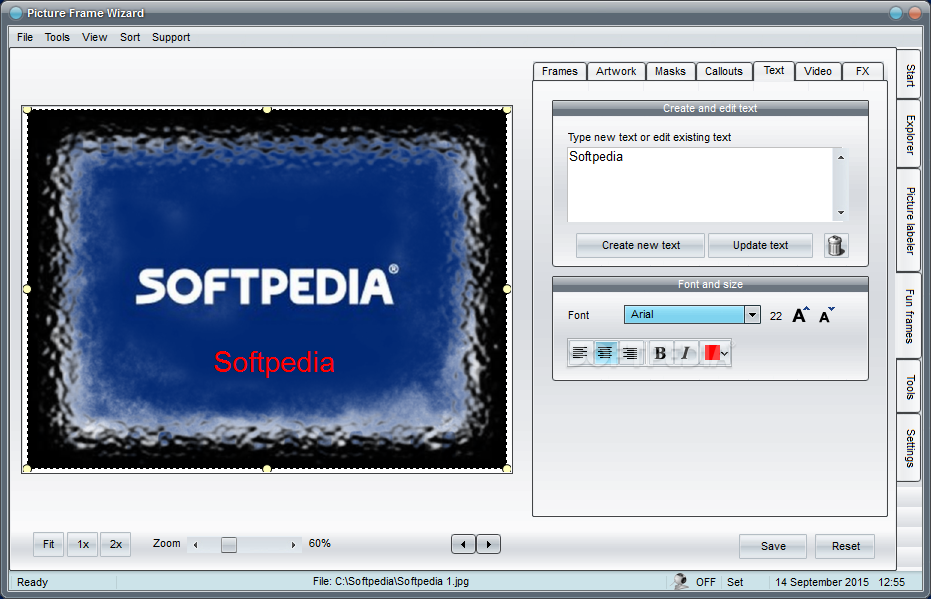Click the font size value 22
Image resolution: width=931 pixels, height=599 pixels.
click(x=775, y=316)
